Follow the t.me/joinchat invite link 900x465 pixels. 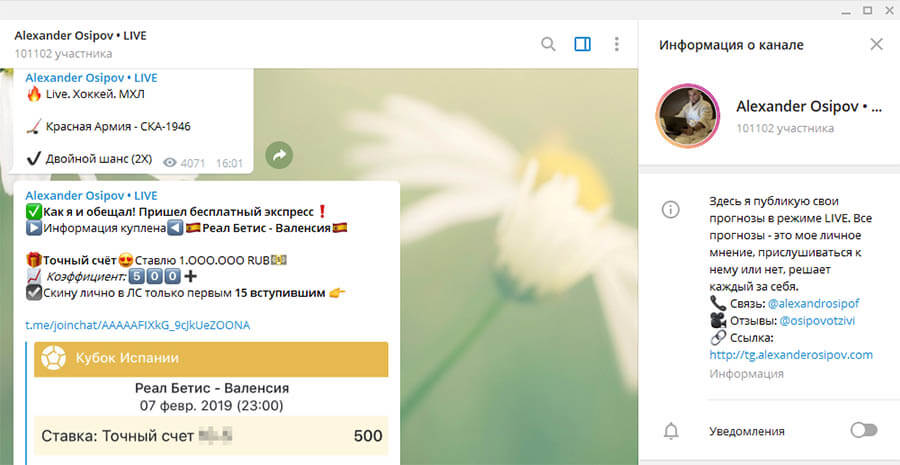138,326
